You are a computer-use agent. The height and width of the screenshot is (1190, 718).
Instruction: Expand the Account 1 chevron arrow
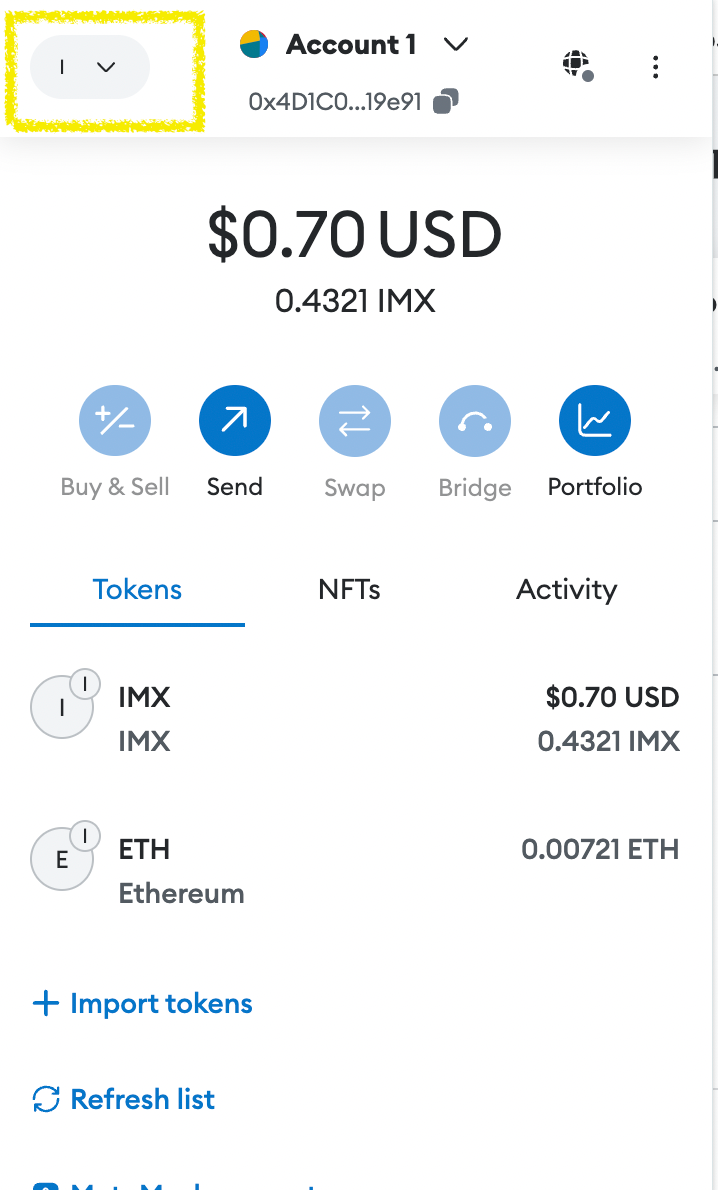pos(455,44)
